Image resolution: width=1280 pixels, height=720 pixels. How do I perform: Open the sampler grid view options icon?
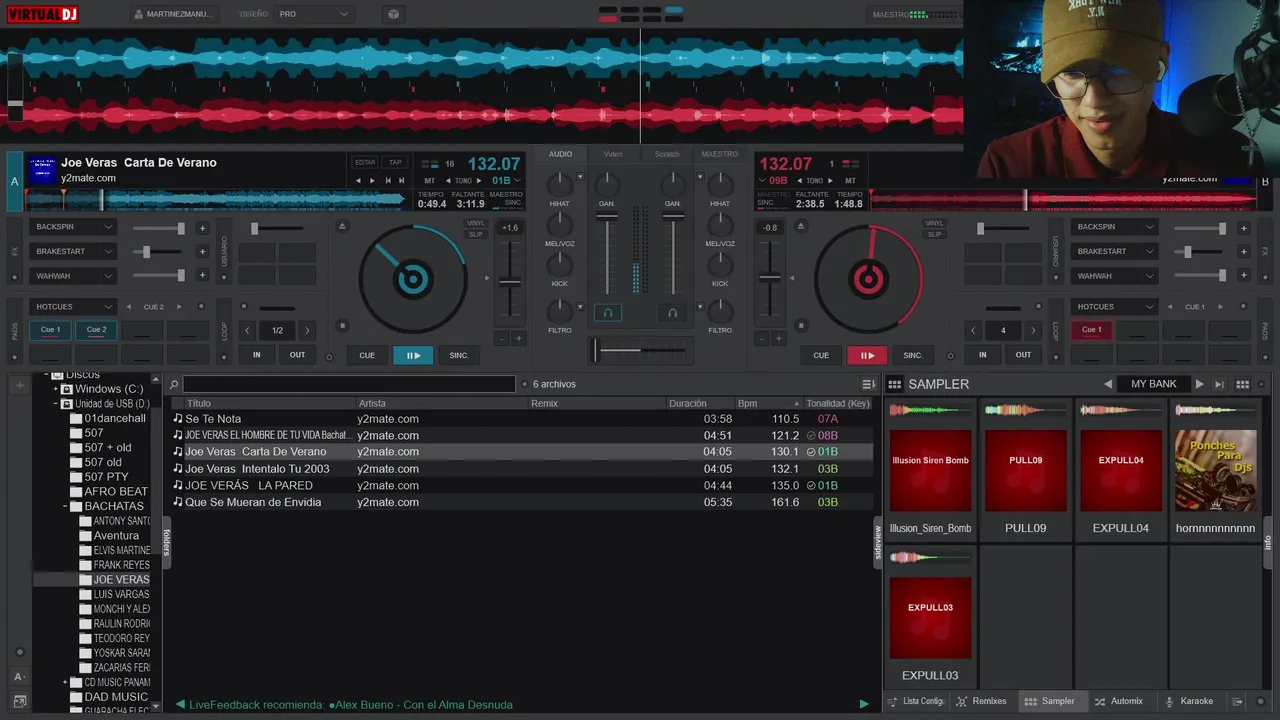(x=1242, y=384)
